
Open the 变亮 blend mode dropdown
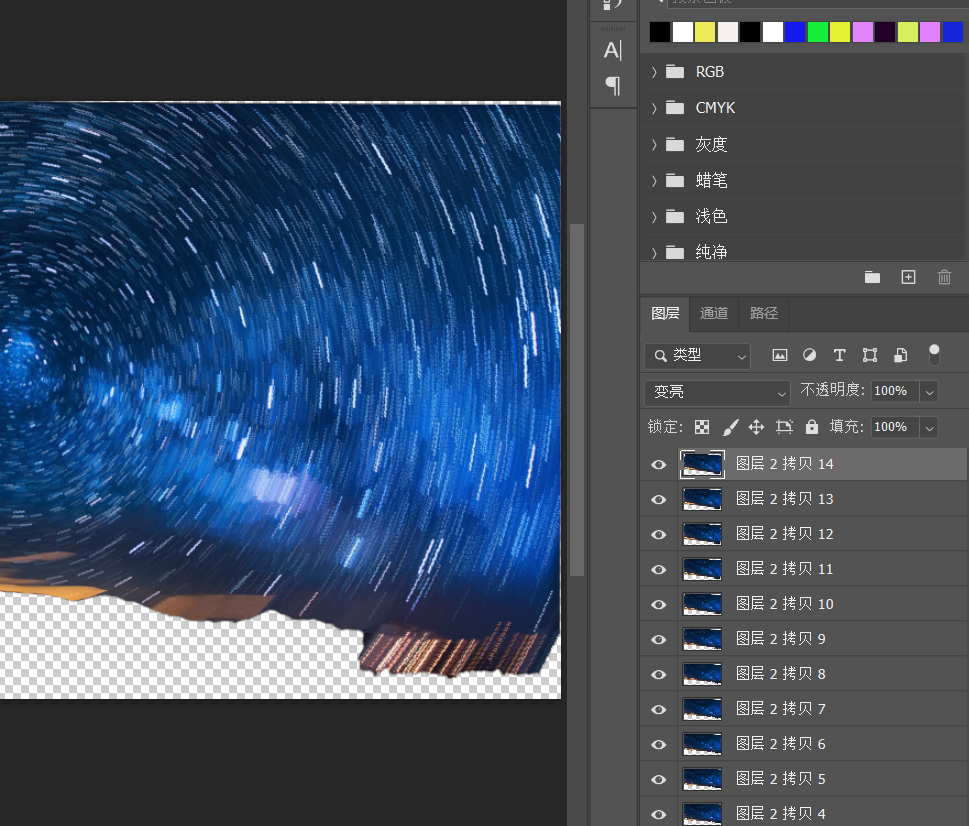point(717,392)
